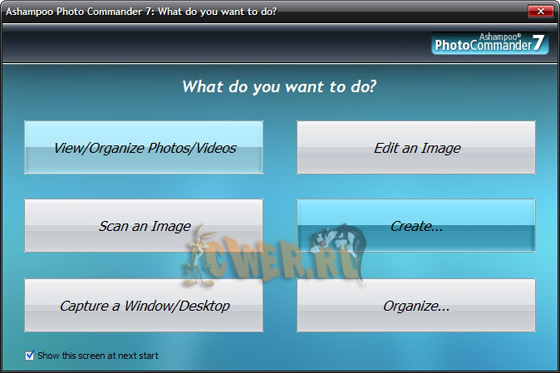Click the Ashampoo Photo Commander 7 title bar text
This screenshot has height=373, width=560.
141,11
